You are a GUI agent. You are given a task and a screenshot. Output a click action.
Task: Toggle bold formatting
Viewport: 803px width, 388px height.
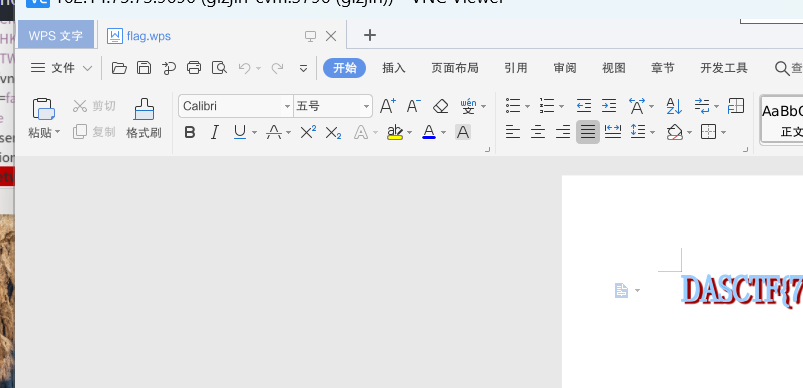[x=190, y=133]
